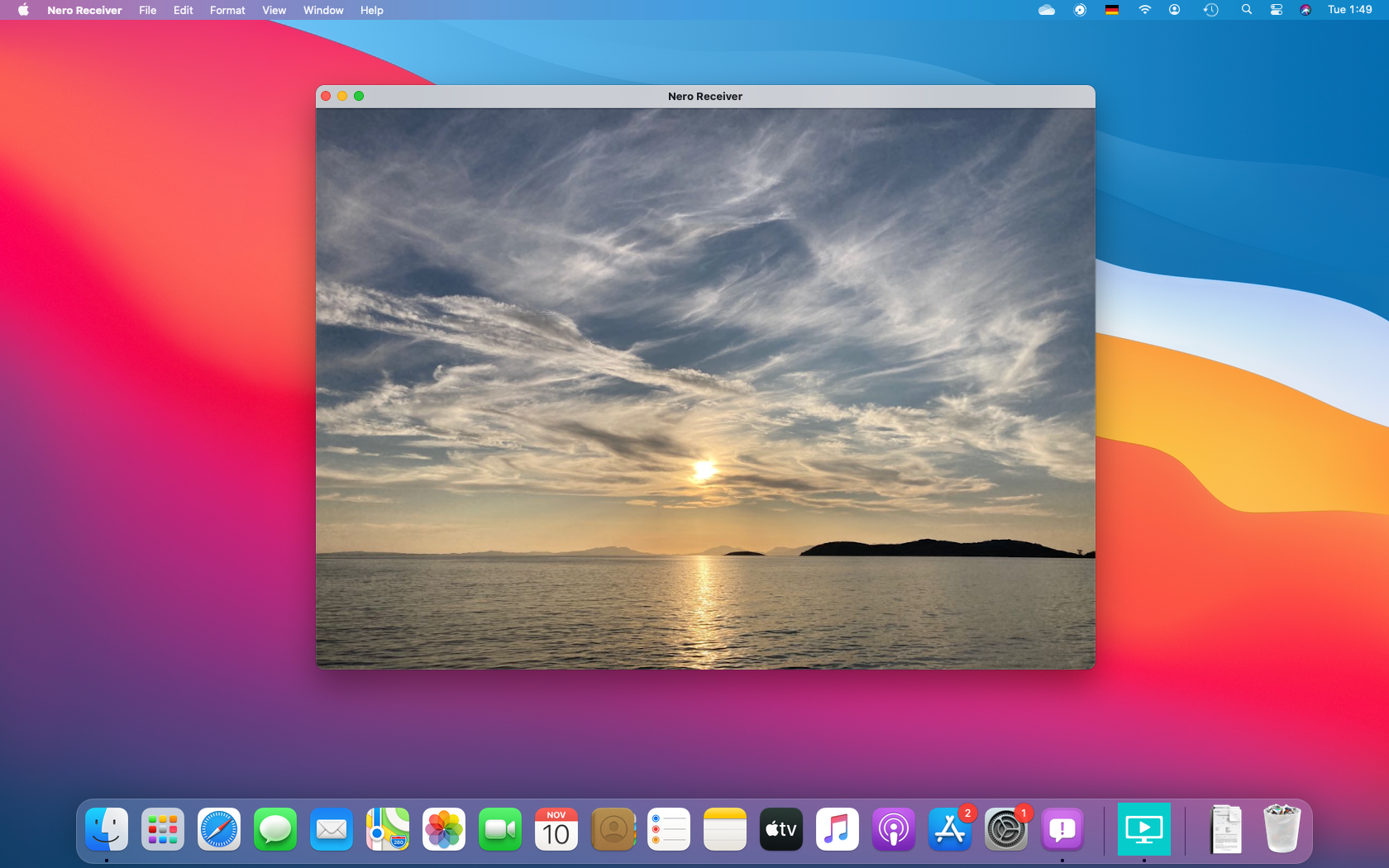Open the Nero Receiver icon in the Dock
This screenshot has height=868, width=1389.
[1143, 829]
